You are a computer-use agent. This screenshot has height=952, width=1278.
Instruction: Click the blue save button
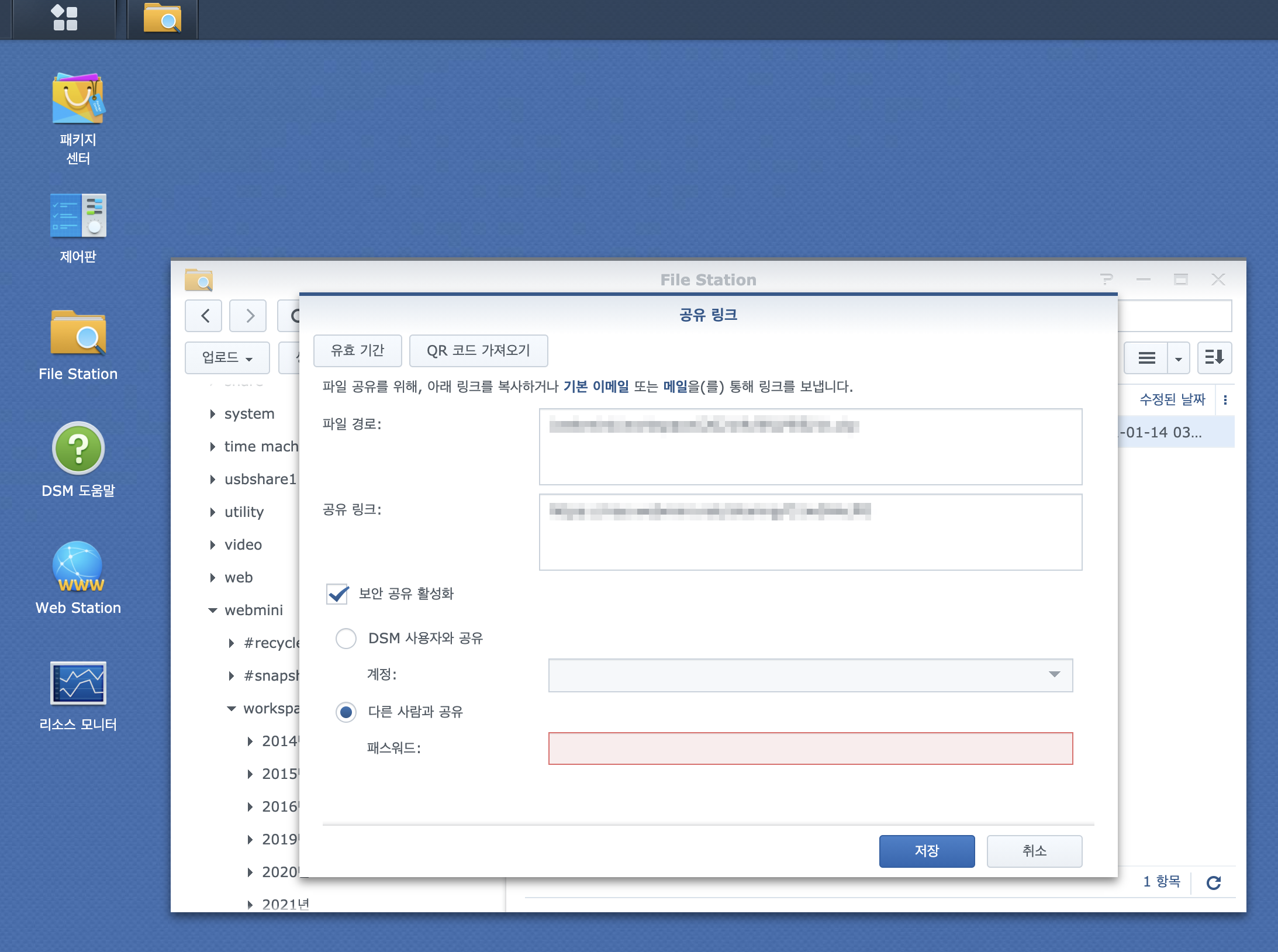(x=927, y=851)
